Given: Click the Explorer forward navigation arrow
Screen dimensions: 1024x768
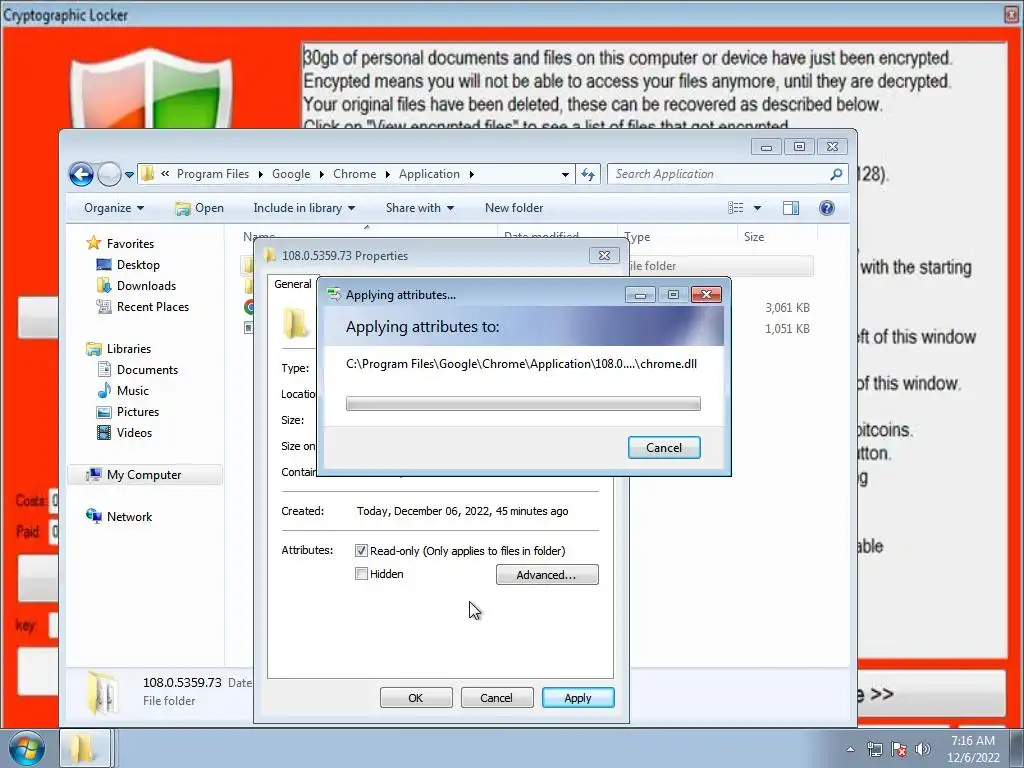Looking at the screenshot, I should (x=109, y=174).
